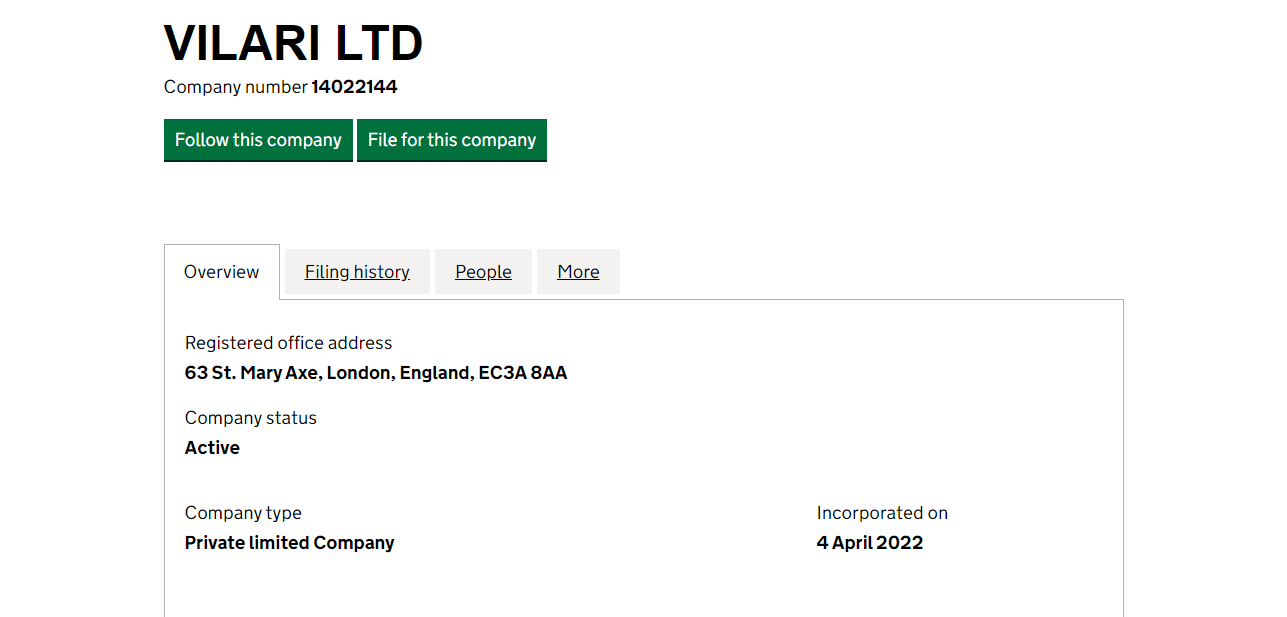Screen dimensions: 1287x617
Task: Click '63 St. Mary Axe' street text
Action: [252, 373]
